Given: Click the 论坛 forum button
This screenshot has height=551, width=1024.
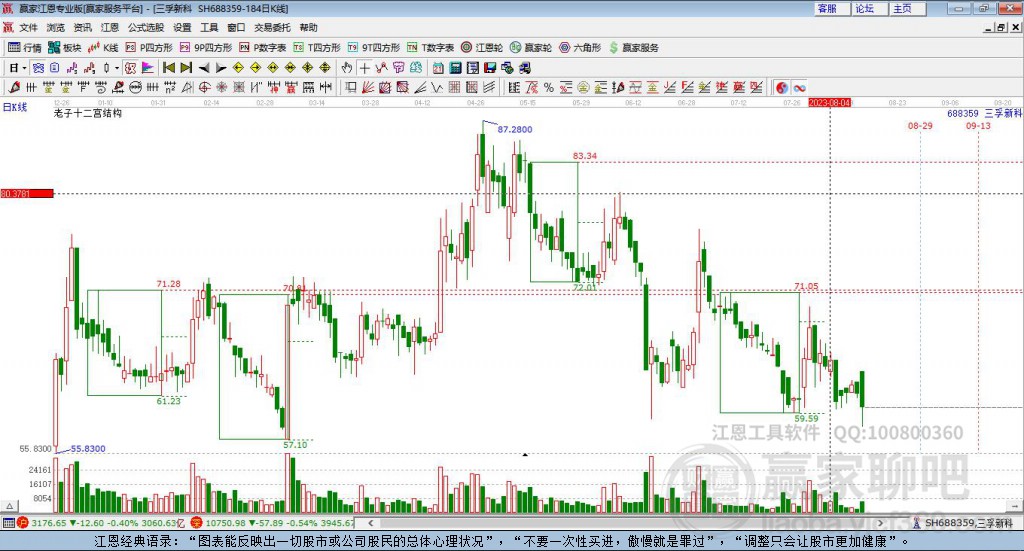Looking at the screenshot, I should 870,8.
